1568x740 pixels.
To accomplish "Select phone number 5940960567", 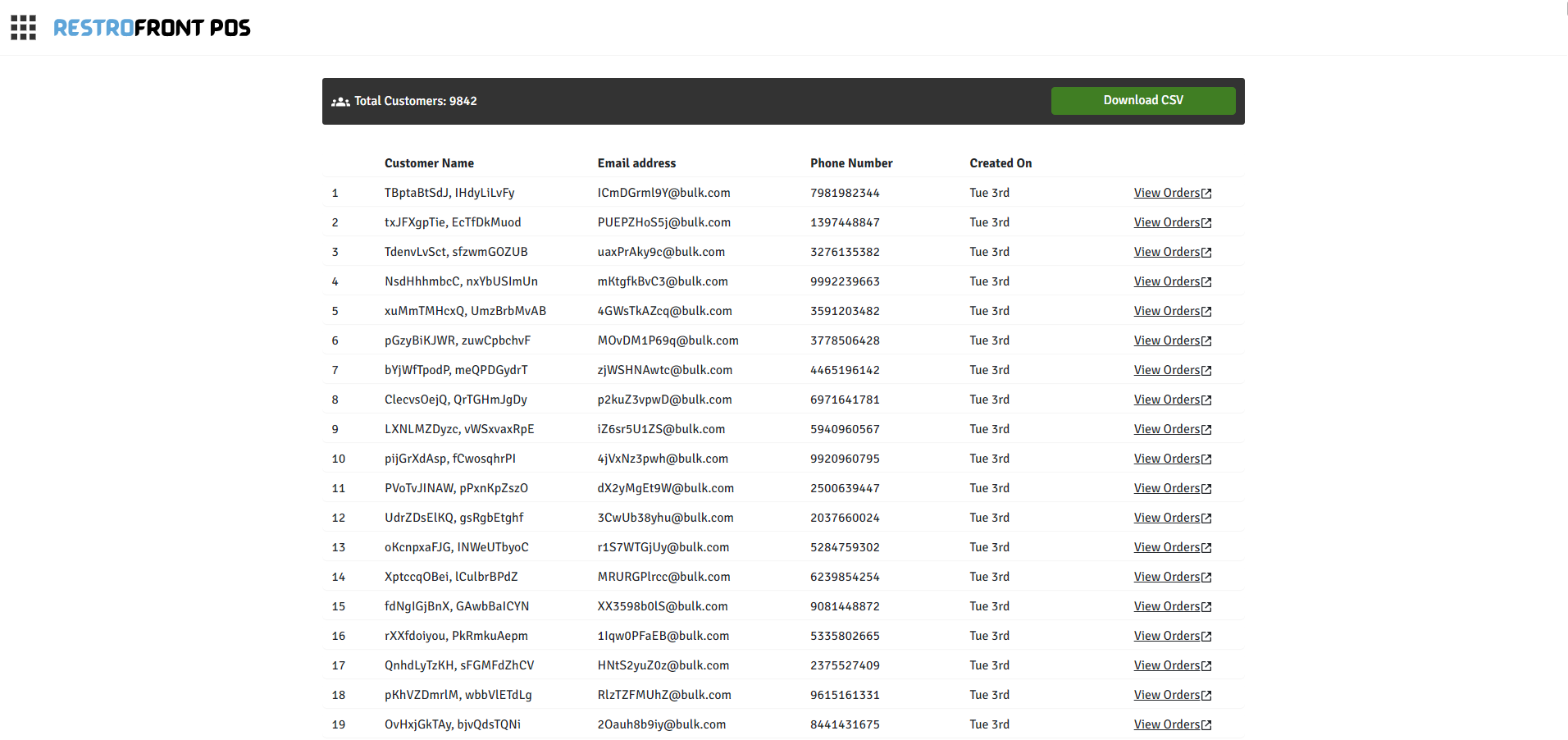I will (845, 429).
